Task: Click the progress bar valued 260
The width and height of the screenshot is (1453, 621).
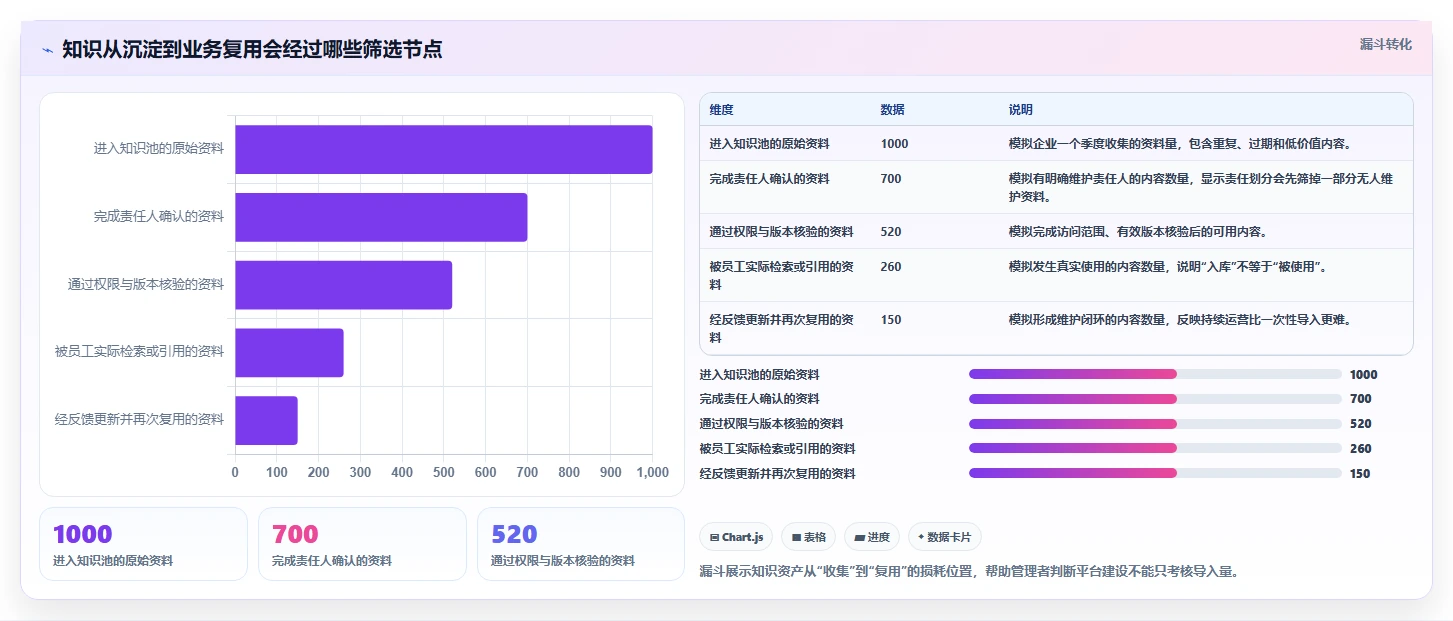Action: [x=1155, y=448]
